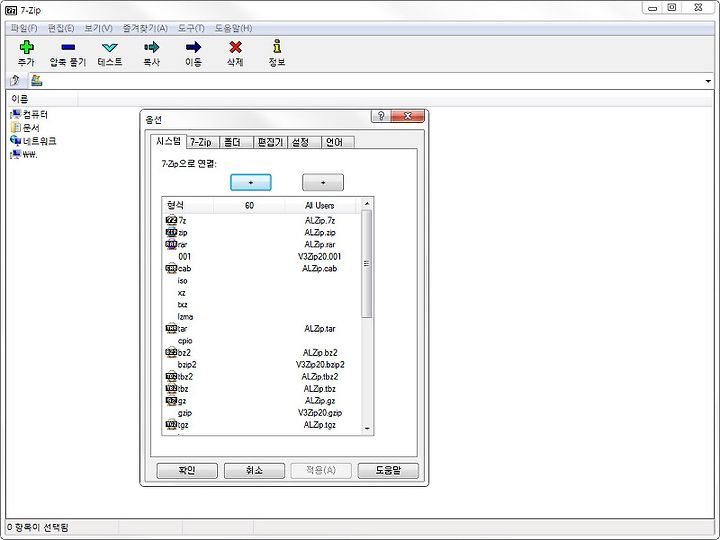This screenshot has height=540, width=720.
Task: Click the gray + button for All Users
Action: pos(323,182)
